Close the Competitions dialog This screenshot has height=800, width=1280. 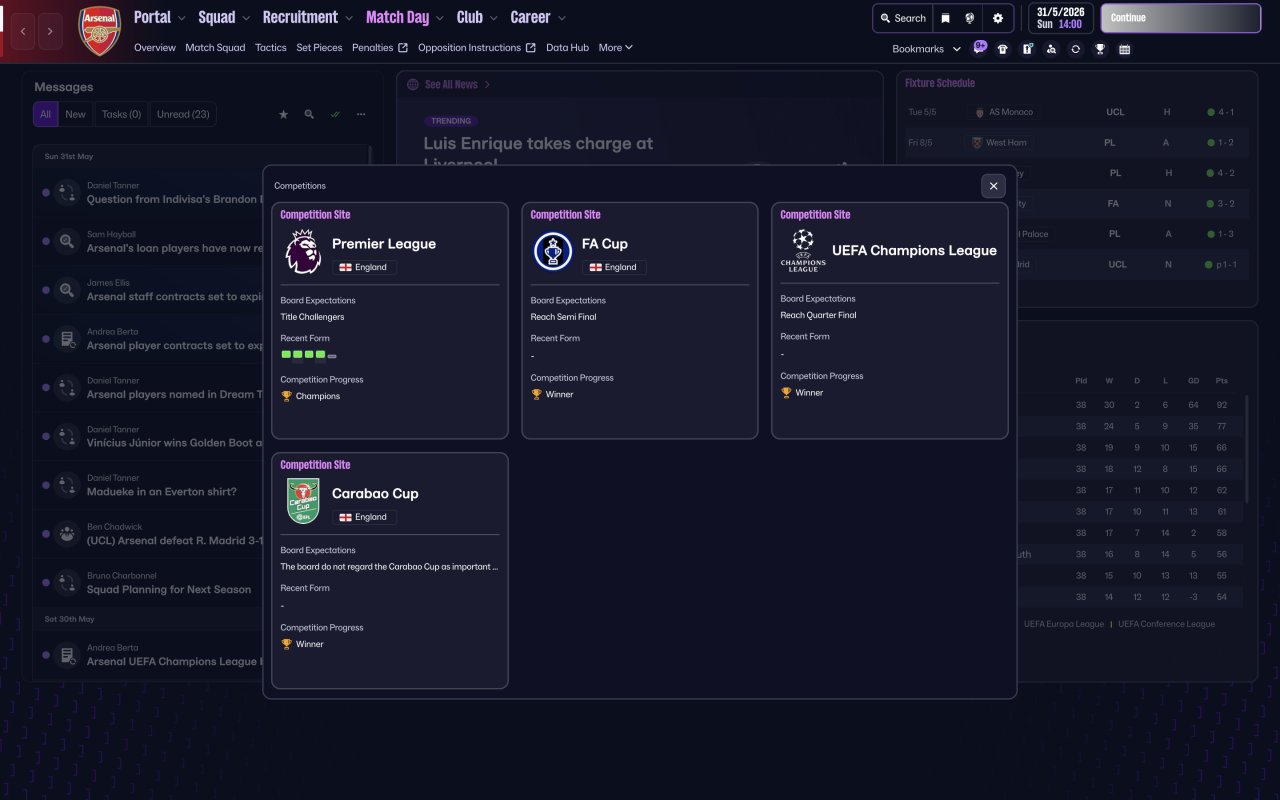coord(993,186)
